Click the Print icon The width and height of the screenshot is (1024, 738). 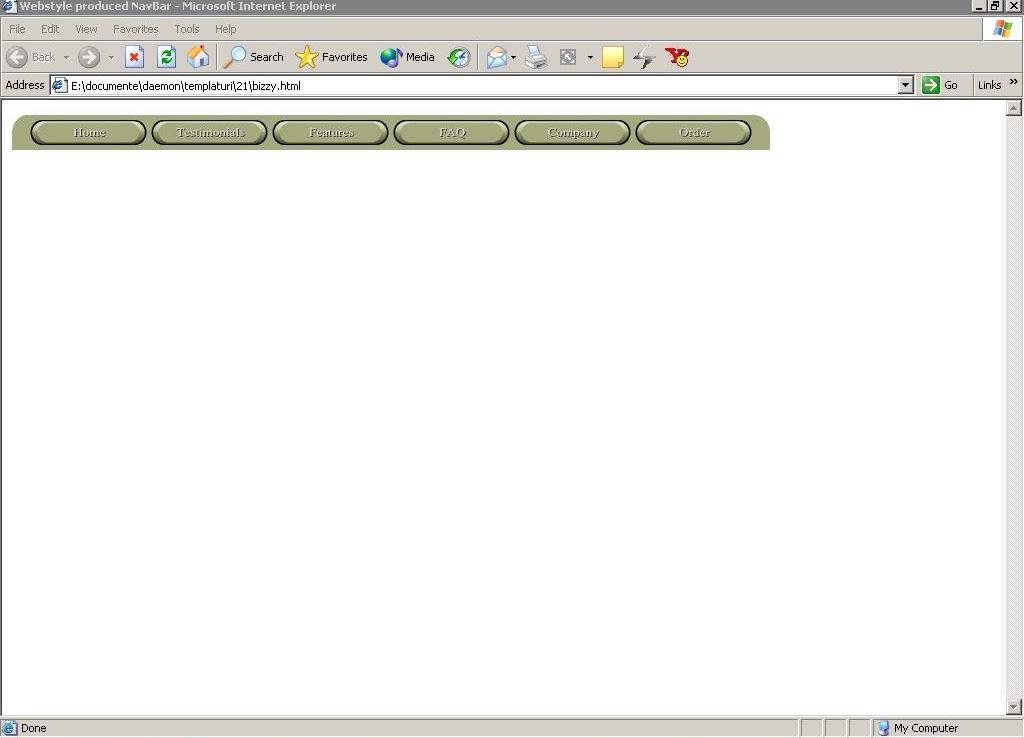point(536,57)
